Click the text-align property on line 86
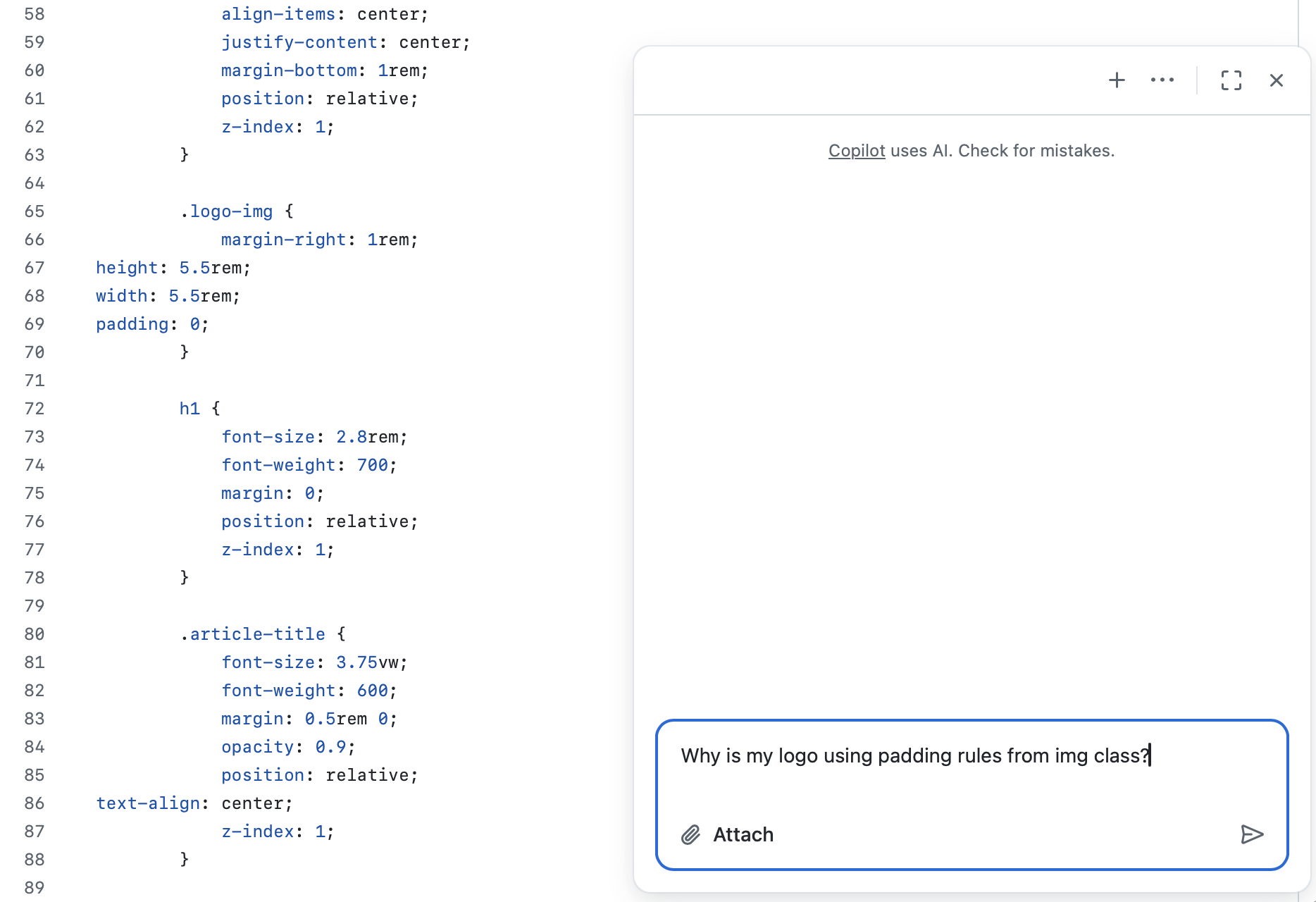The width and height of the screenshot is (1316, 902). [x=148, y=803]
